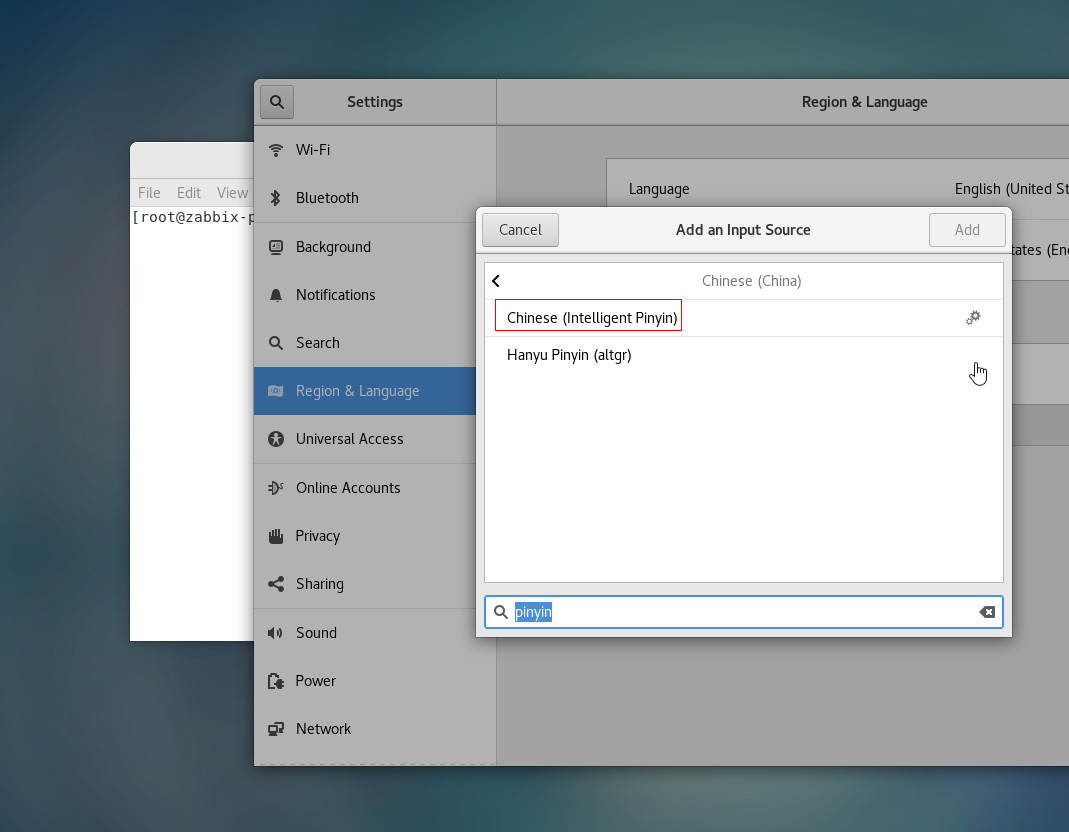Click the Privacy hand icon
1069x832 pixels.
tap(275, 536)
